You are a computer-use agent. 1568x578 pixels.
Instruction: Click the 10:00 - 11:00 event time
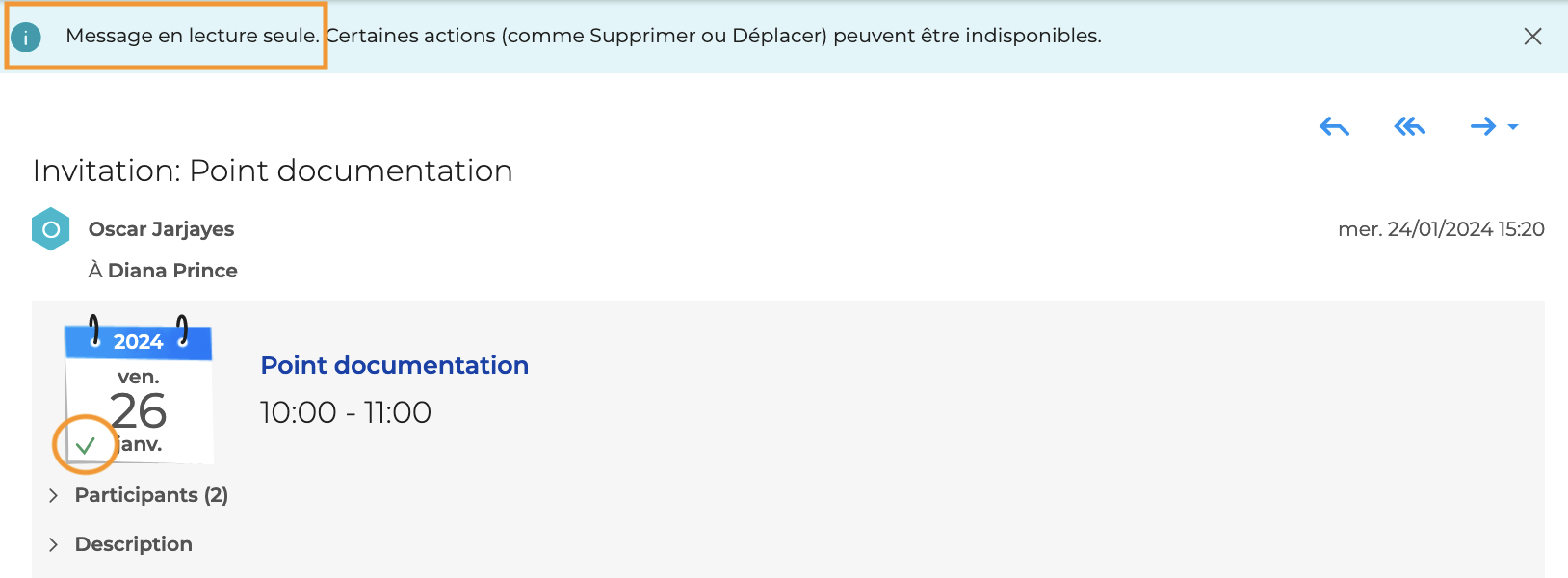pos(346,412)
